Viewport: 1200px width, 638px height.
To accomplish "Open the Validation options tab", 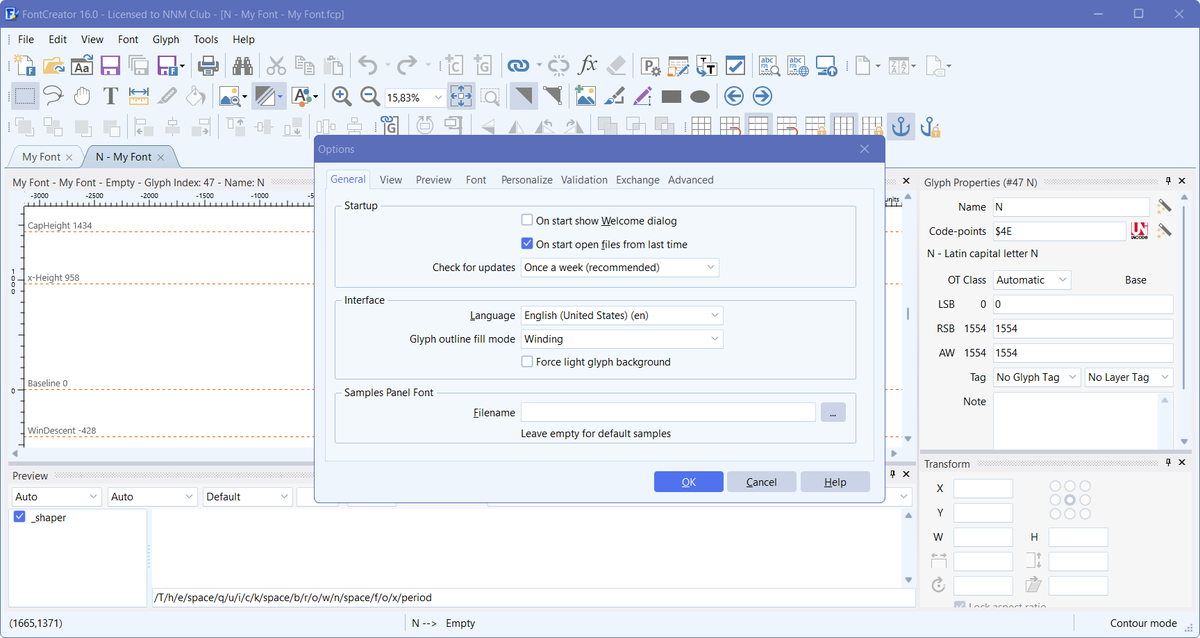I will point(584,180).
